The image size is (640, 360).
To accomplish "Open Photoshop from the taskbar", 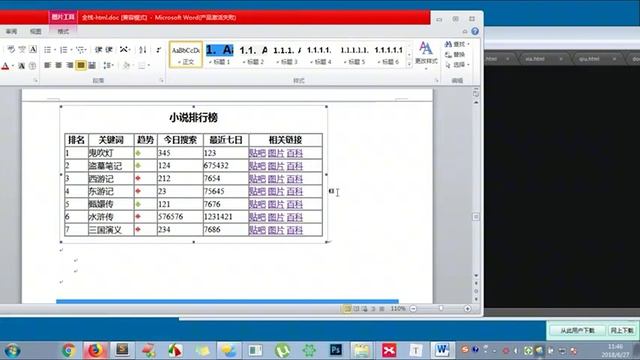I will click(x=336, y=350).
